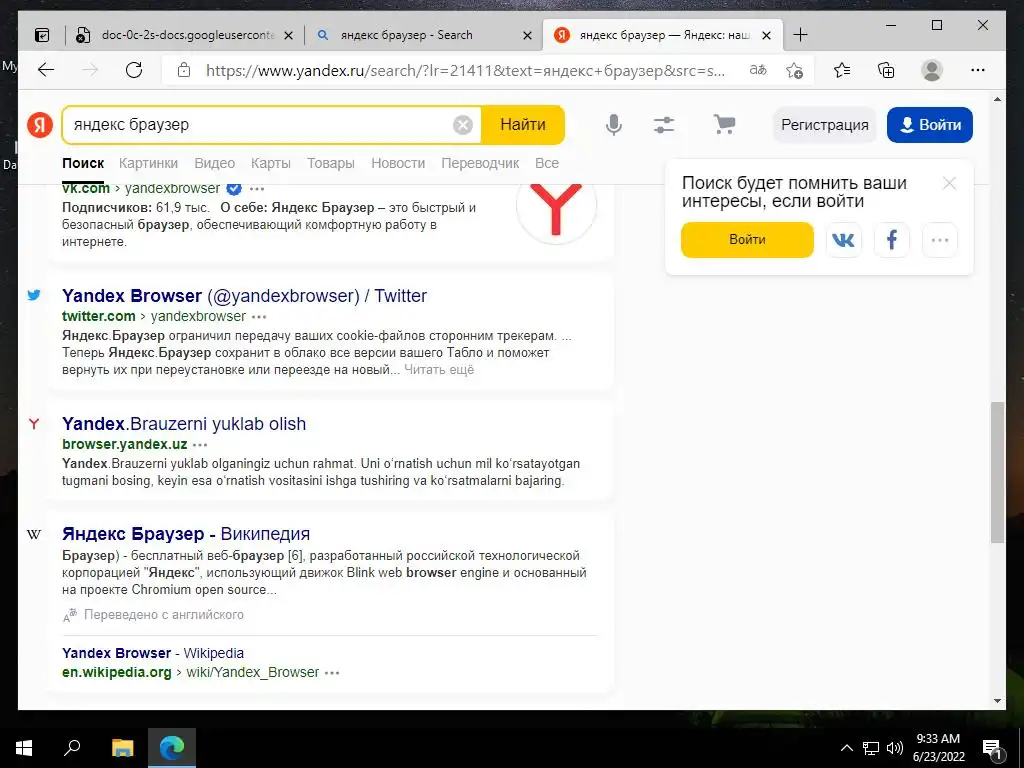
Task: Select the Карты tab
Action: pos(270,163)
